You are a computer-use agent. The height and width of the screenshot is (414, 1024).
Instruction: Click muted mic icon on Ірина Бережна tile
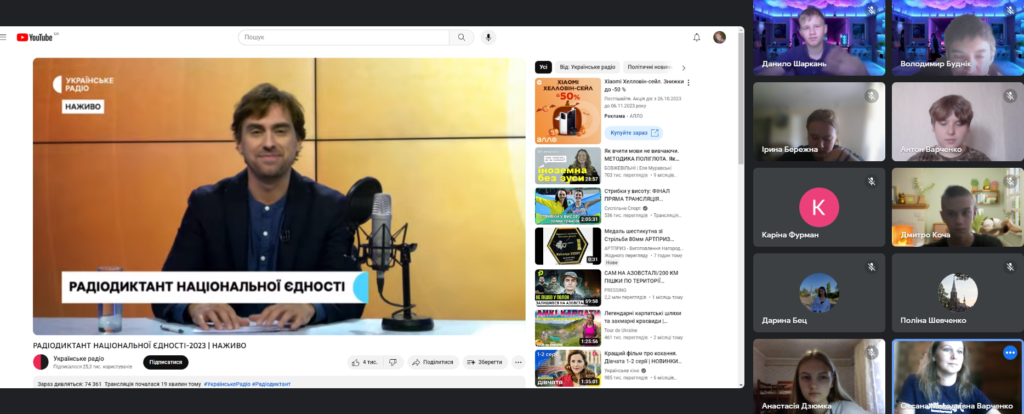coord(871,96)
